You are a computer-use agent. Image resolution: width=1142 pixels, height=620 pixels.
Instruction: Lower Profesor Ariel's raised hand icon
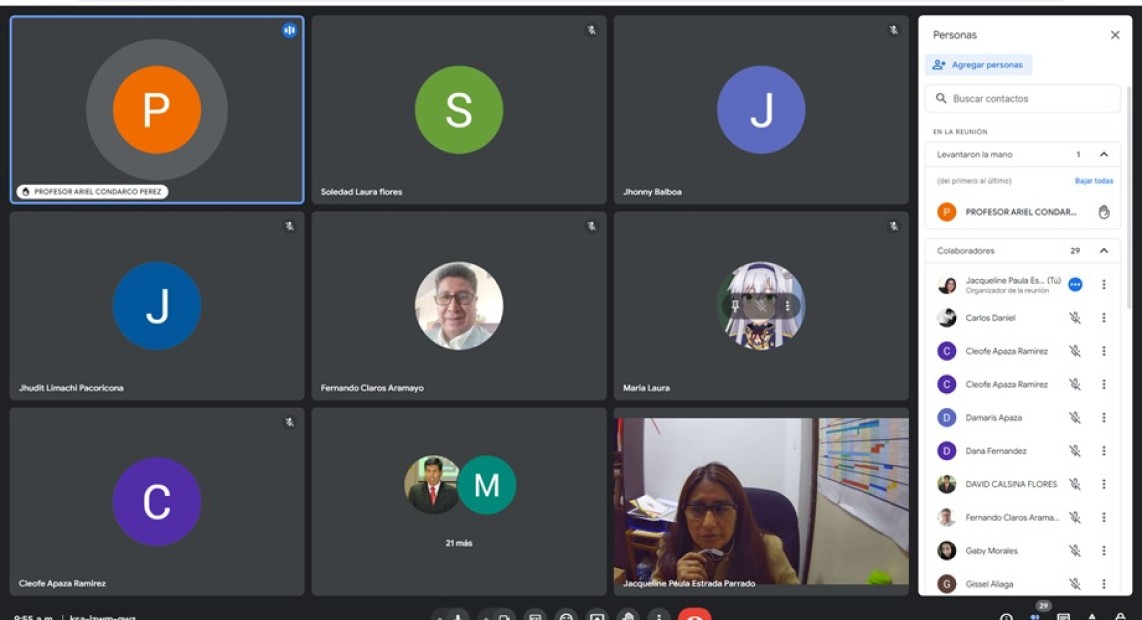[1104, 212]
